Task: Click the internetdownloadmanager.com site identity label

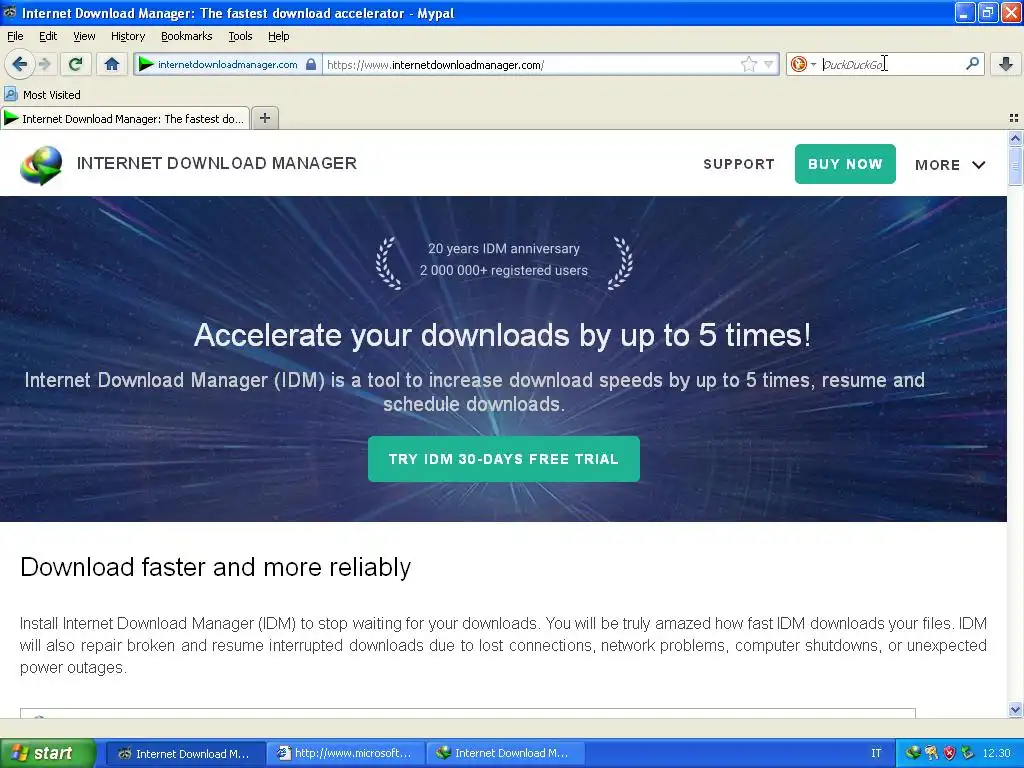Action: tap(227, 65)
